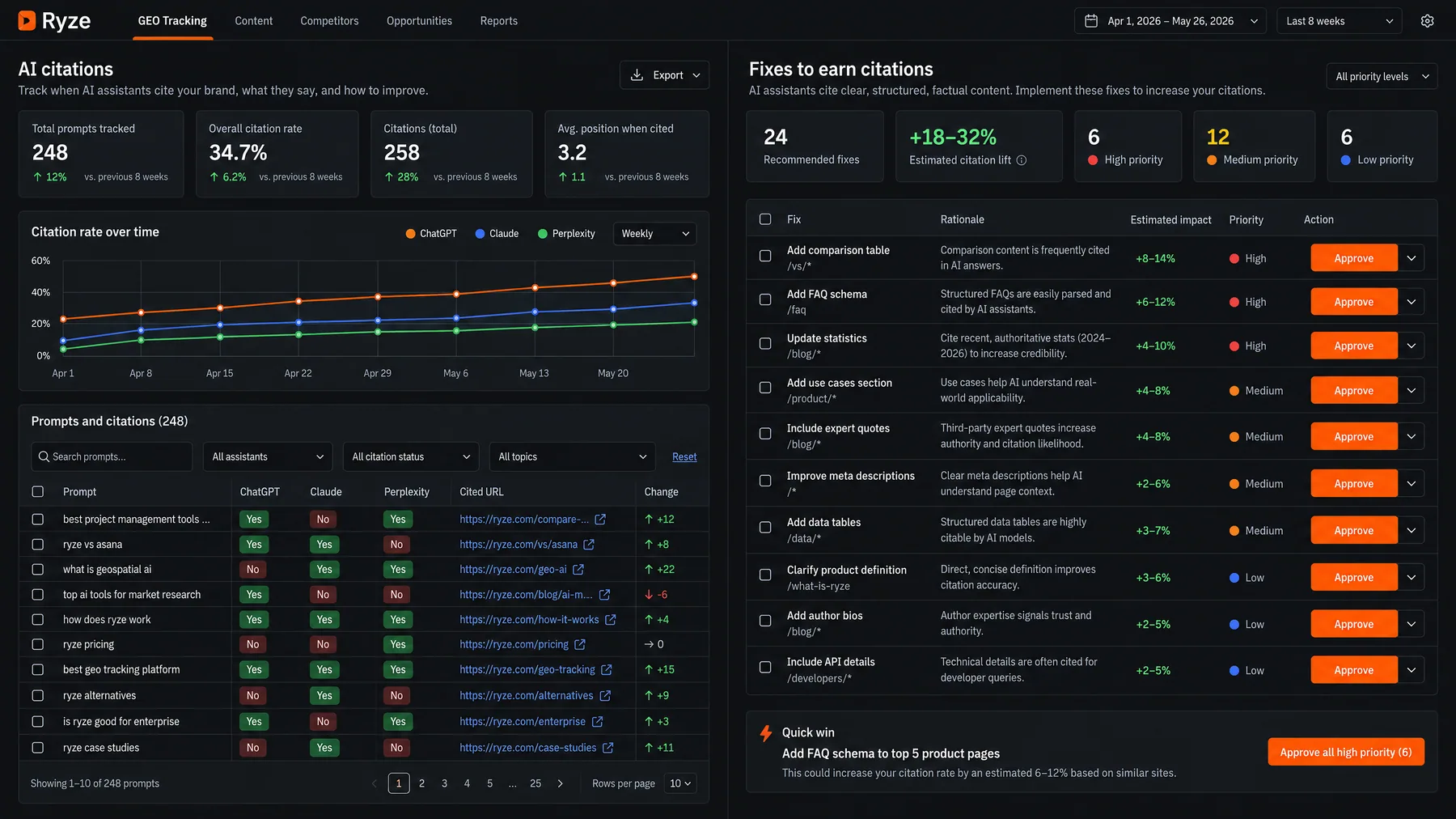Go to the Opportunities tab

[419, 21]
